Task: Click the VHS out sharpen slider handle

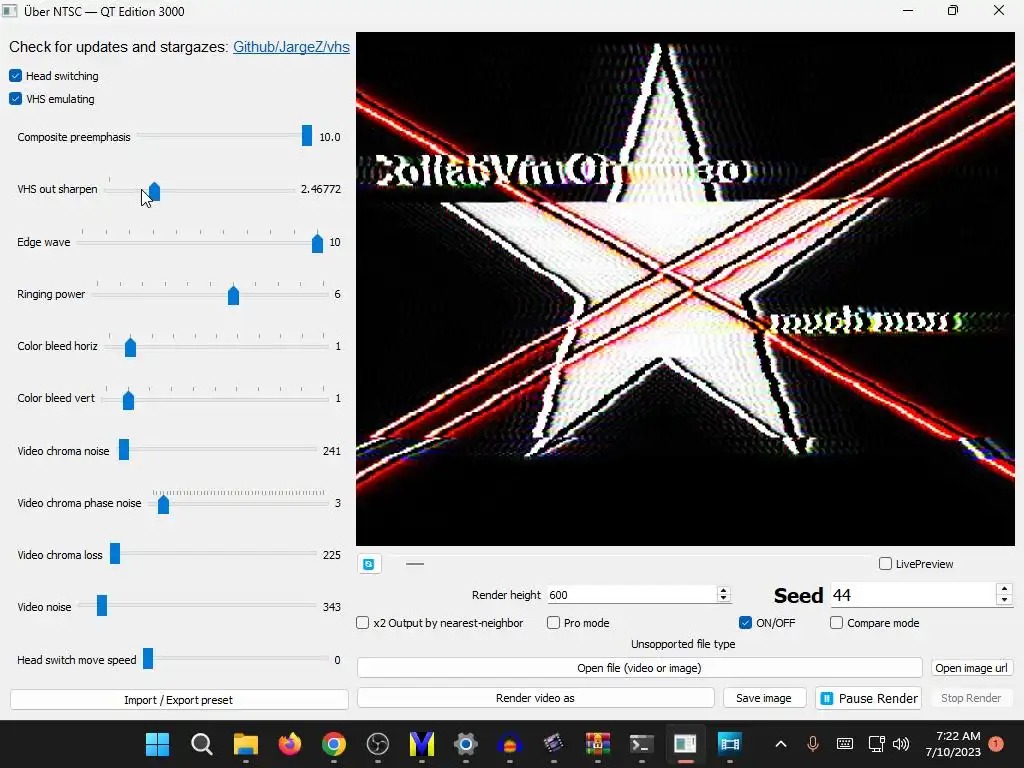Action: (x=155, y=191)
